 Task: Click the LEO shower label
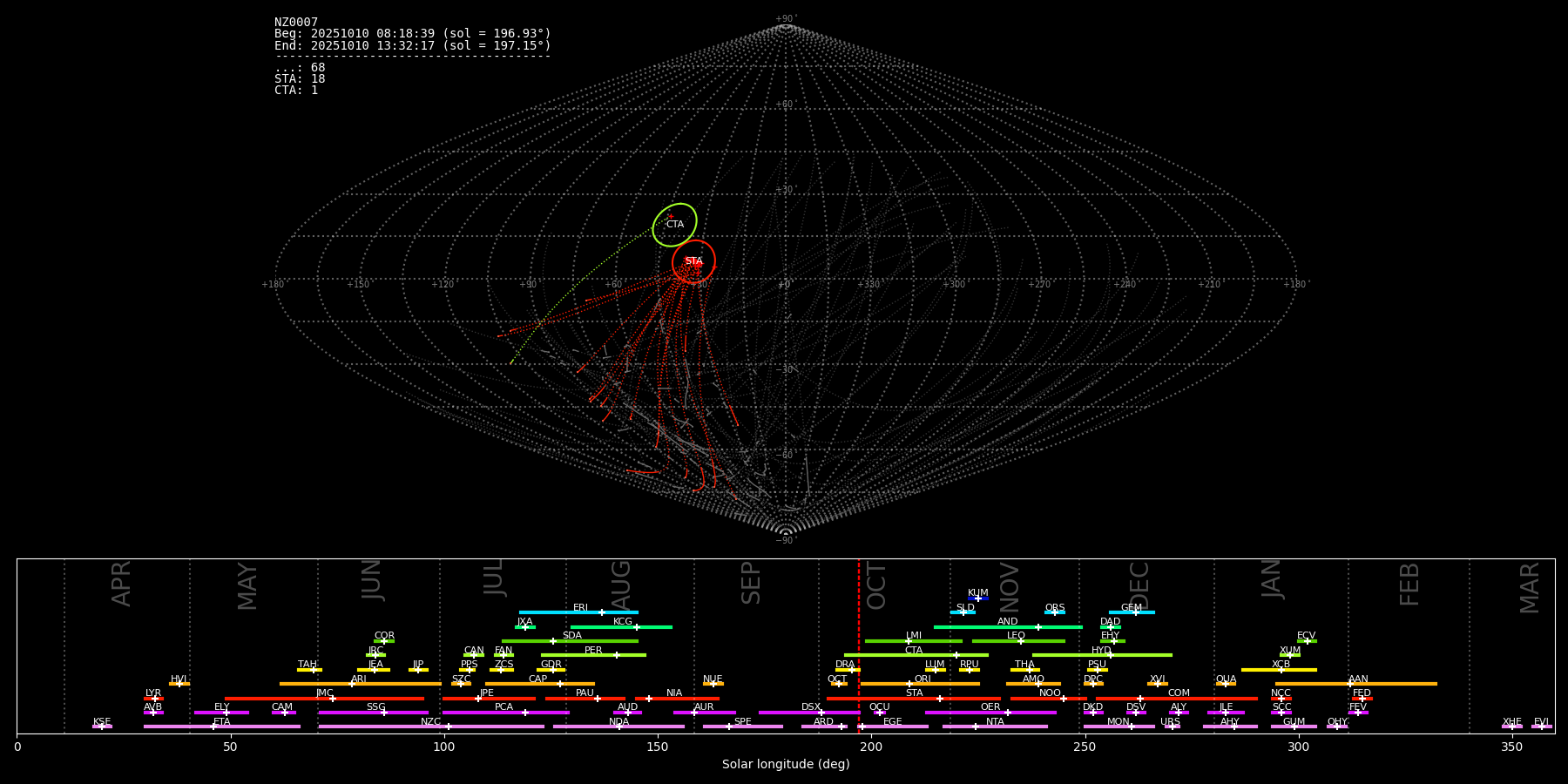pos(1016,636)
